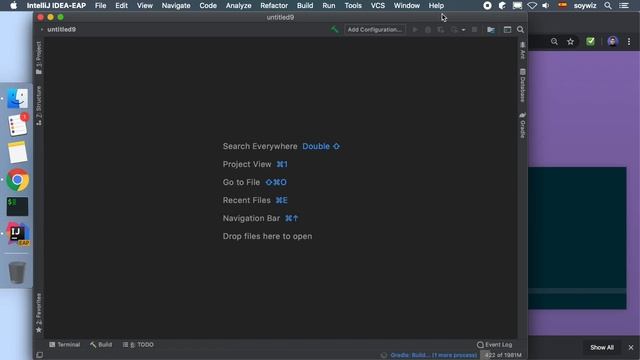Open Notes from the Dock
This screenshot has width=640, height=360.
pos(18,153)
